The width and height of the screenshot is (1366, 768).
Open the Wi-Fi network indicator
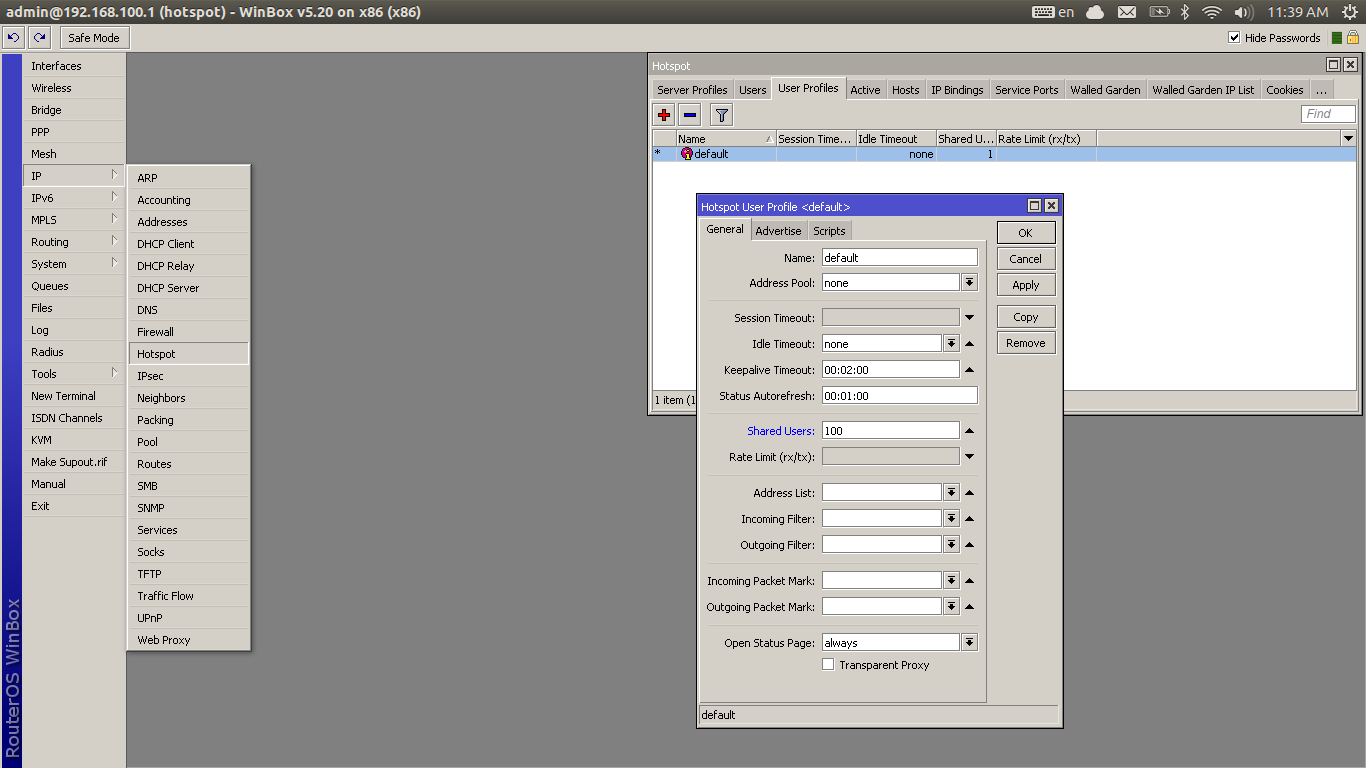(1212, 12)
